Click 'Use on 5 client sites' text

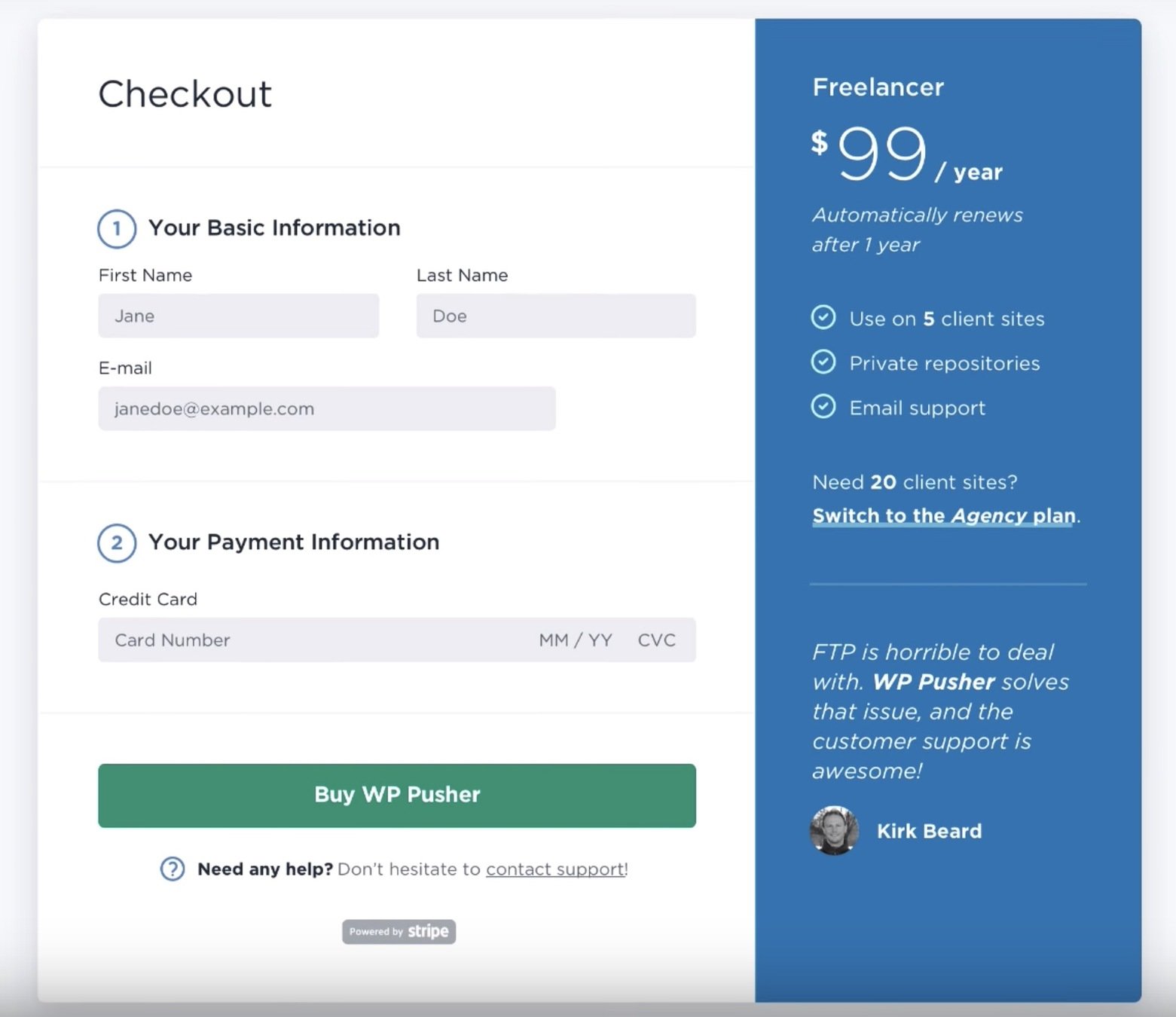pos(947,319)
